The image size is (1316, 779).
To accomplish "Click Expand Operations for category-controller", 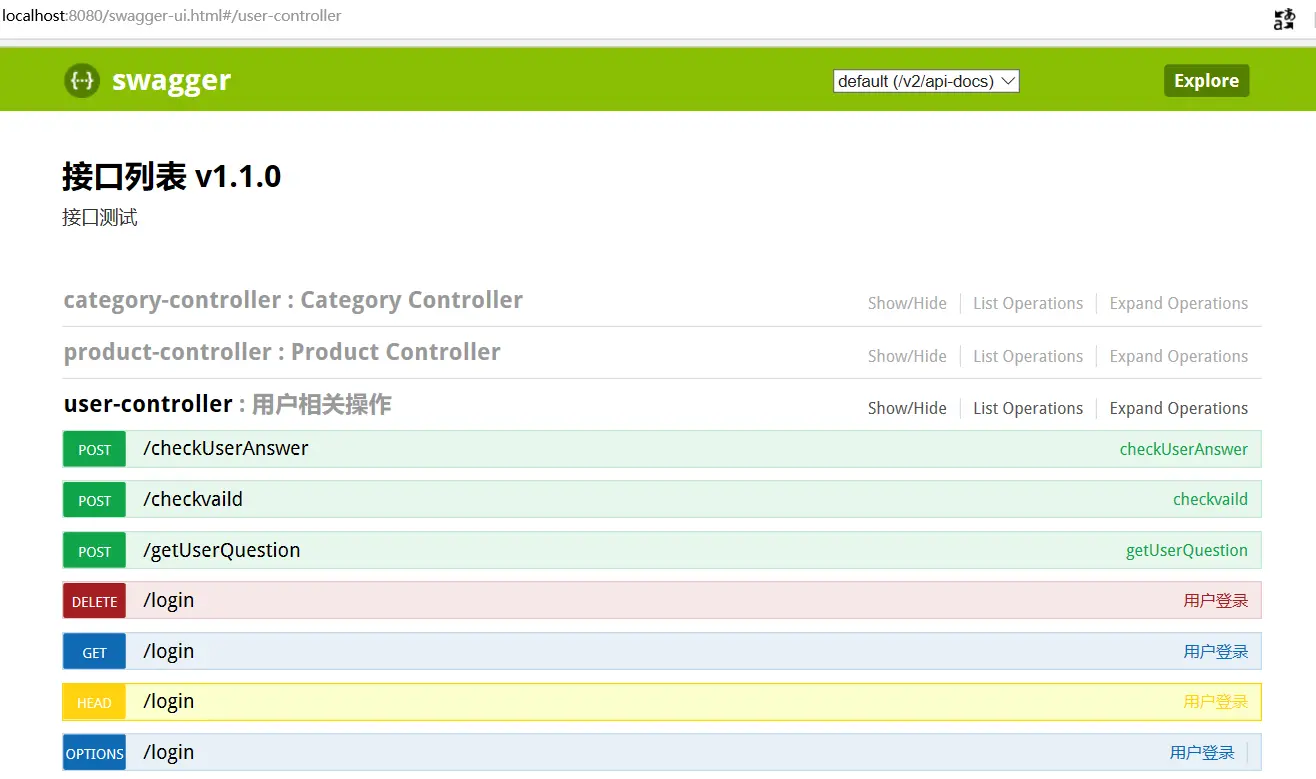I will [x=1179, y=303].
